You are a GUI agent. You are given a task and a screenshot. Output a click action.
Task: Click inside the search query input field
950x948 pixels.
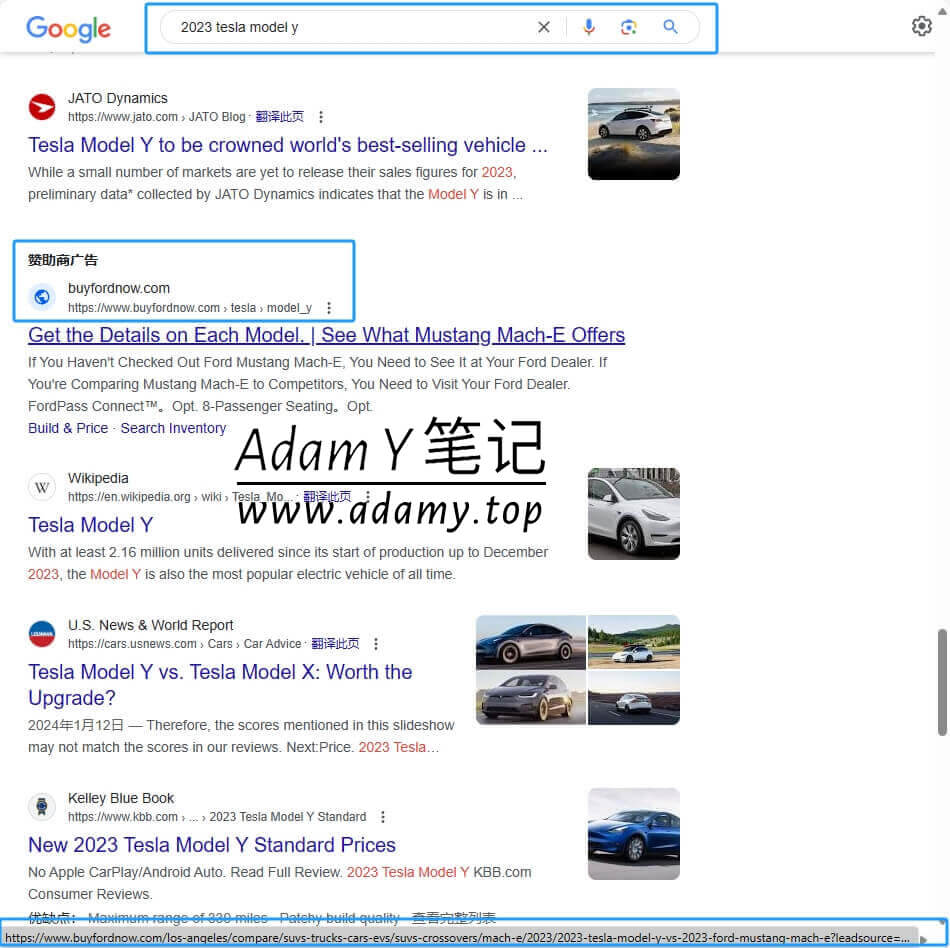click(350, 27)
